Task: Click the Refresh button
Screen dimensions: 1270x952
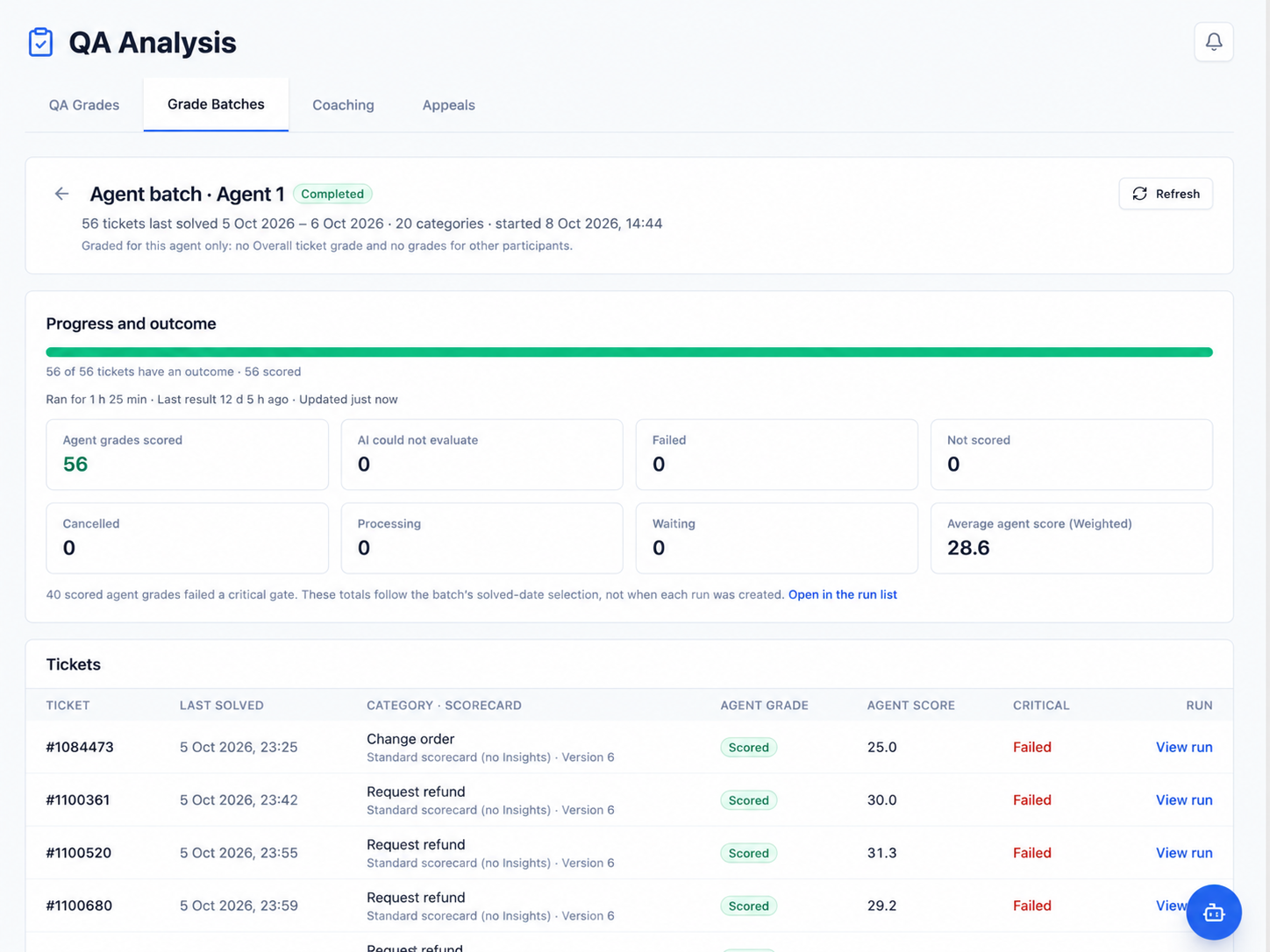Action: pyautogui.click(x=1166, y=194)
